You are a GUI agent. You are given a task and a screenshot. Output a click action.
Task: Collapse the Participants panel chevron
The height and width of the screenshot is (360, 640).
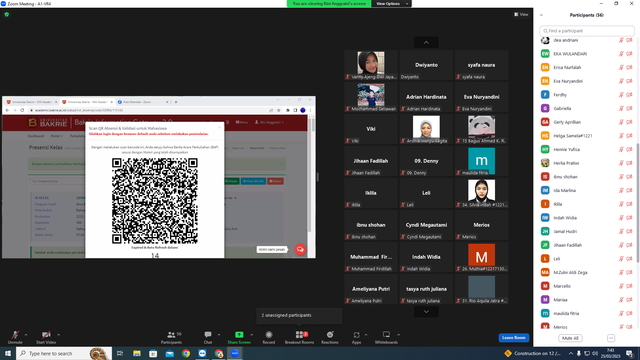(541, 15)
